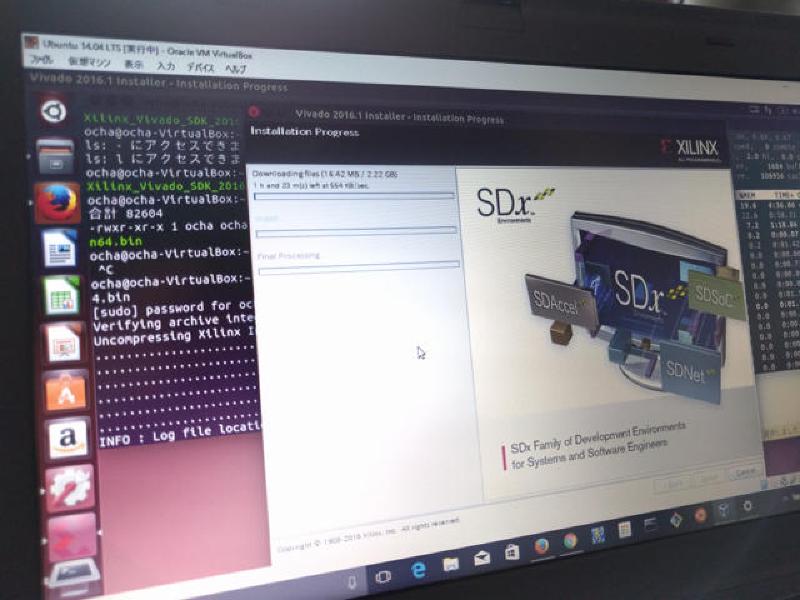
Task: Open ヘルプ menu in VirtualBox menu bar
Action: point(235,69)
